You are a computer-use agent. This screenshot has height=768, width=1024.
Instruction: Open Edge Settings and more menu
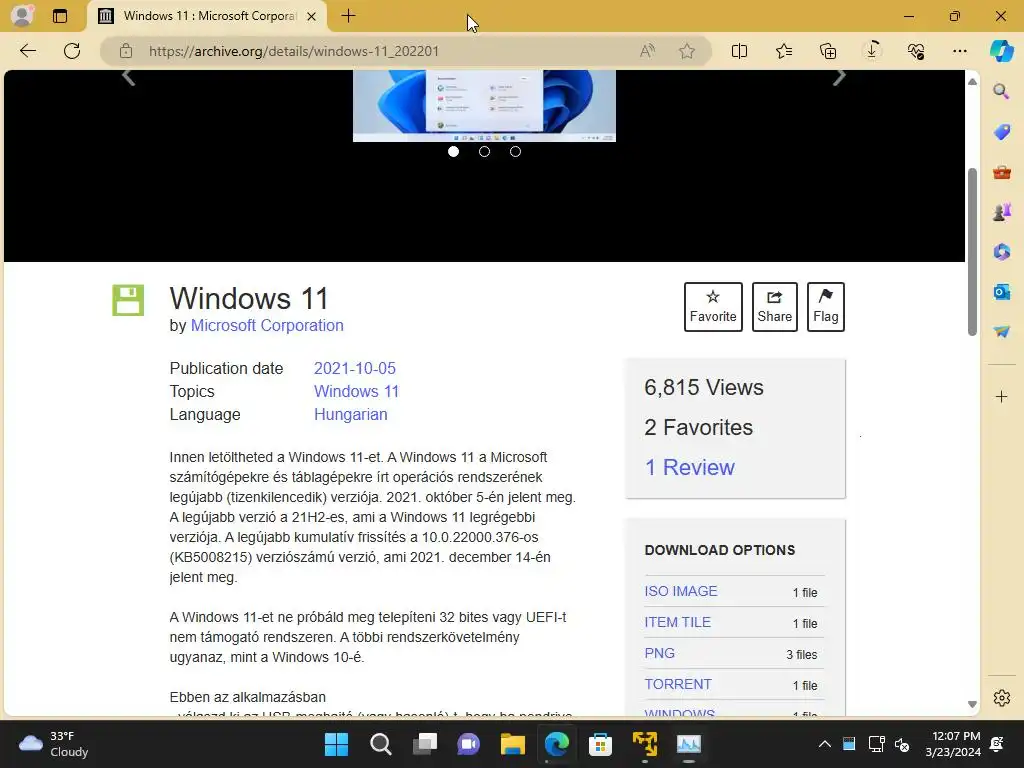[x=959, y=51]
